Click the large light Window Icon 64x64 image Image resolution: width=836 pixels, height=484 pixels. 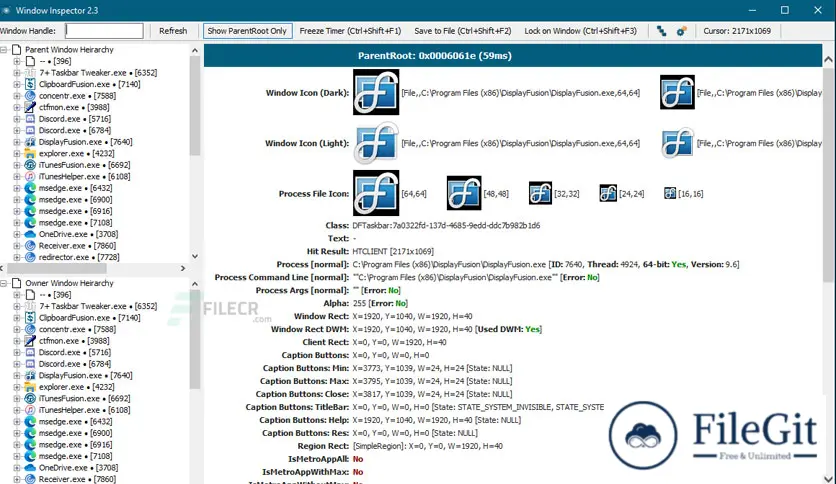coord(376,143)
